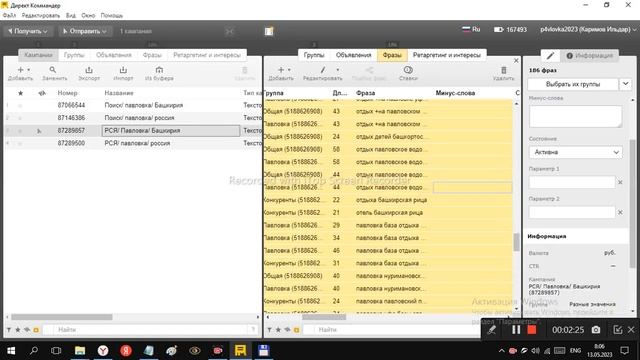
Task: Click the Выбрать их группы button
Action: pos(573,84)
